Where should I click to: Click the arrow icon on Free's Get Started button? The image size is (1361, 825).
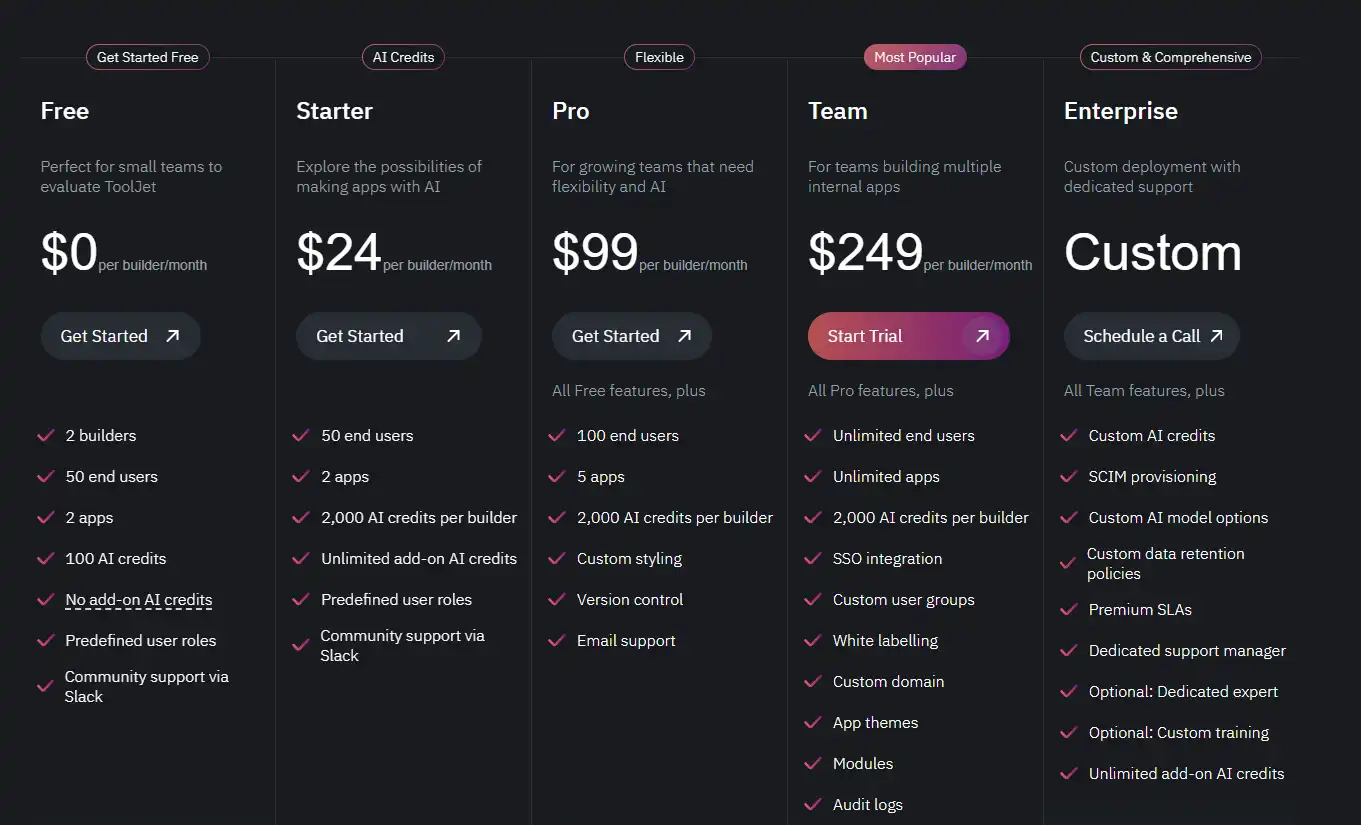[x=174, y=336]
